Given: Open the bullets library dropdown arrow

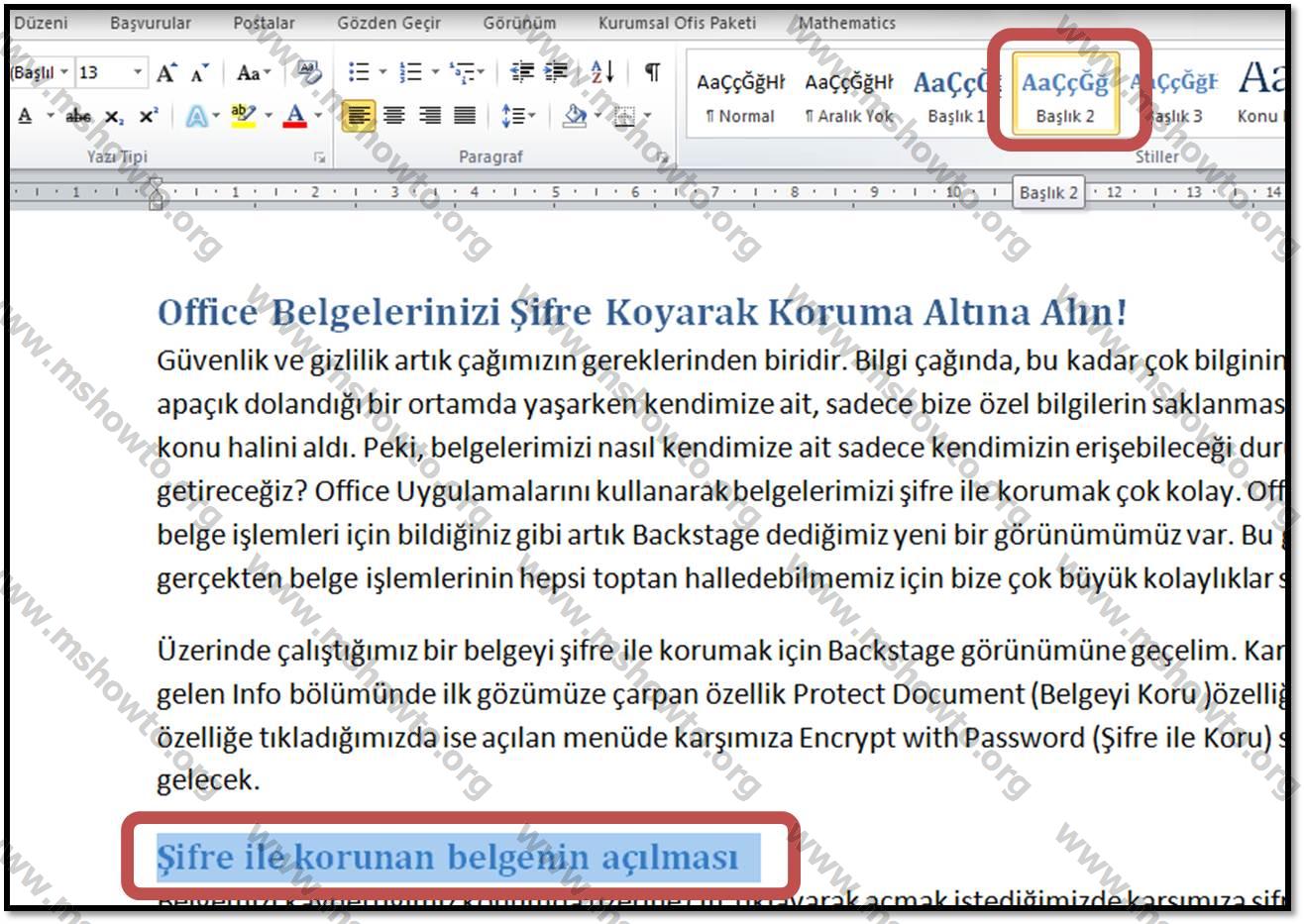Looking at the screenshot, I should pyautogui.click(x=382, y=72).
